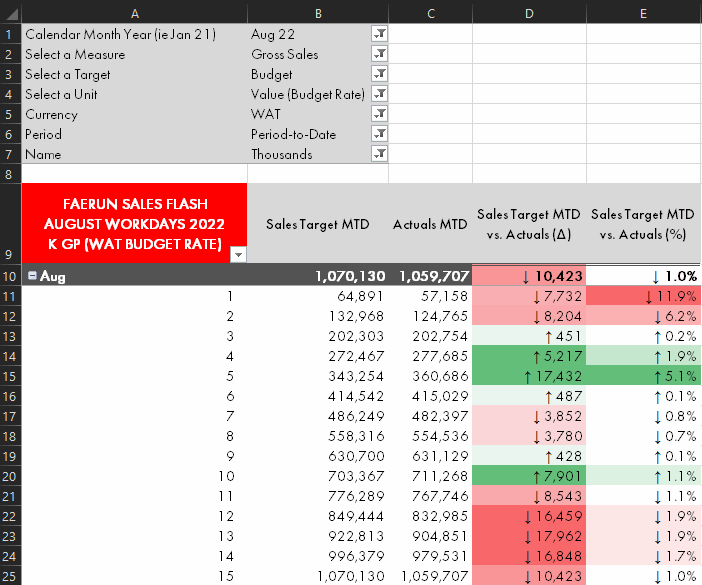The width and height of the screenshot is (702, 585).
Task: Select column A header
Action: point(134,13)
